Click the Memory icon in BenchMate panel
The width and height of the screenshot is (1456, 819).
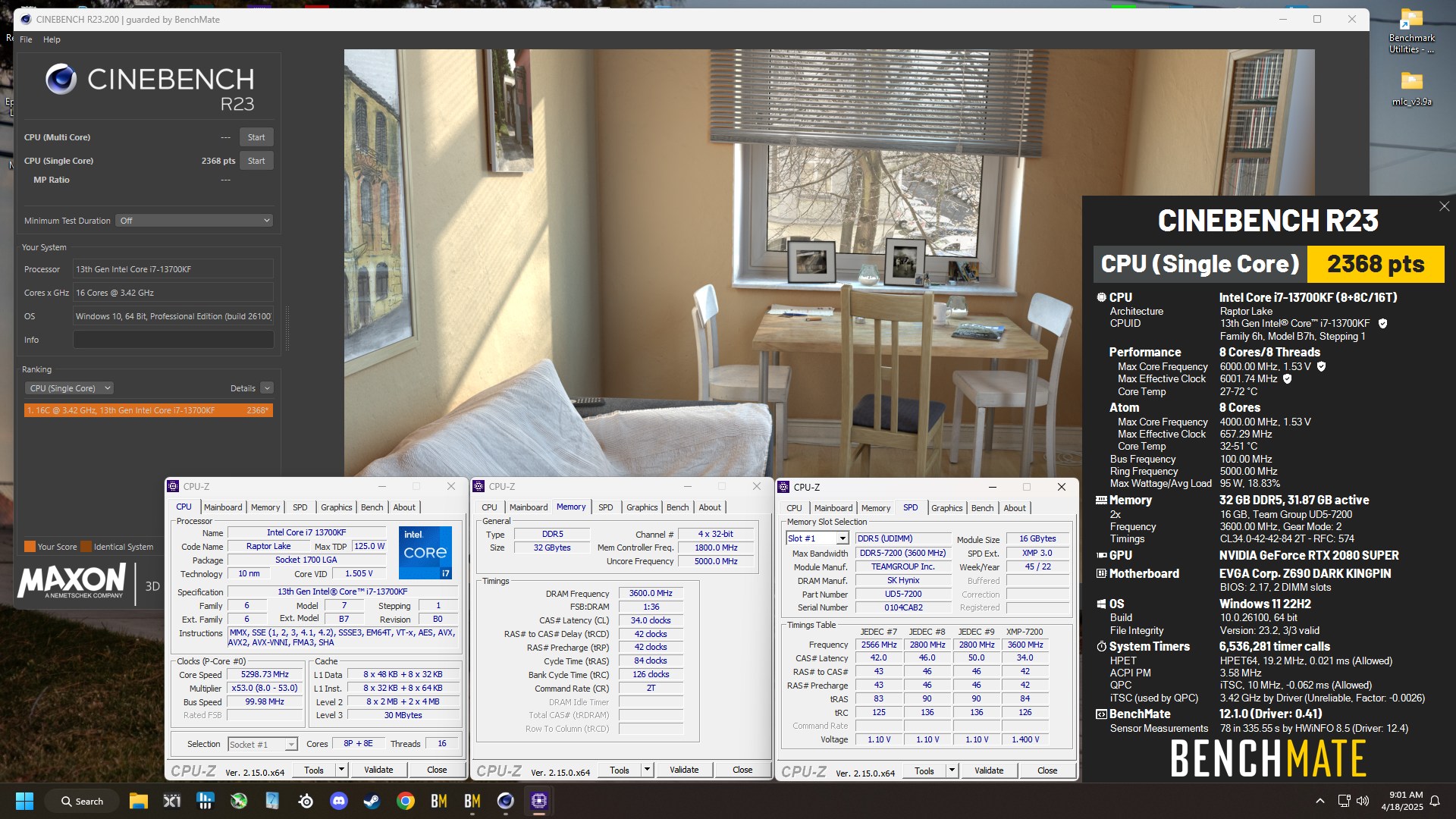1101,500
